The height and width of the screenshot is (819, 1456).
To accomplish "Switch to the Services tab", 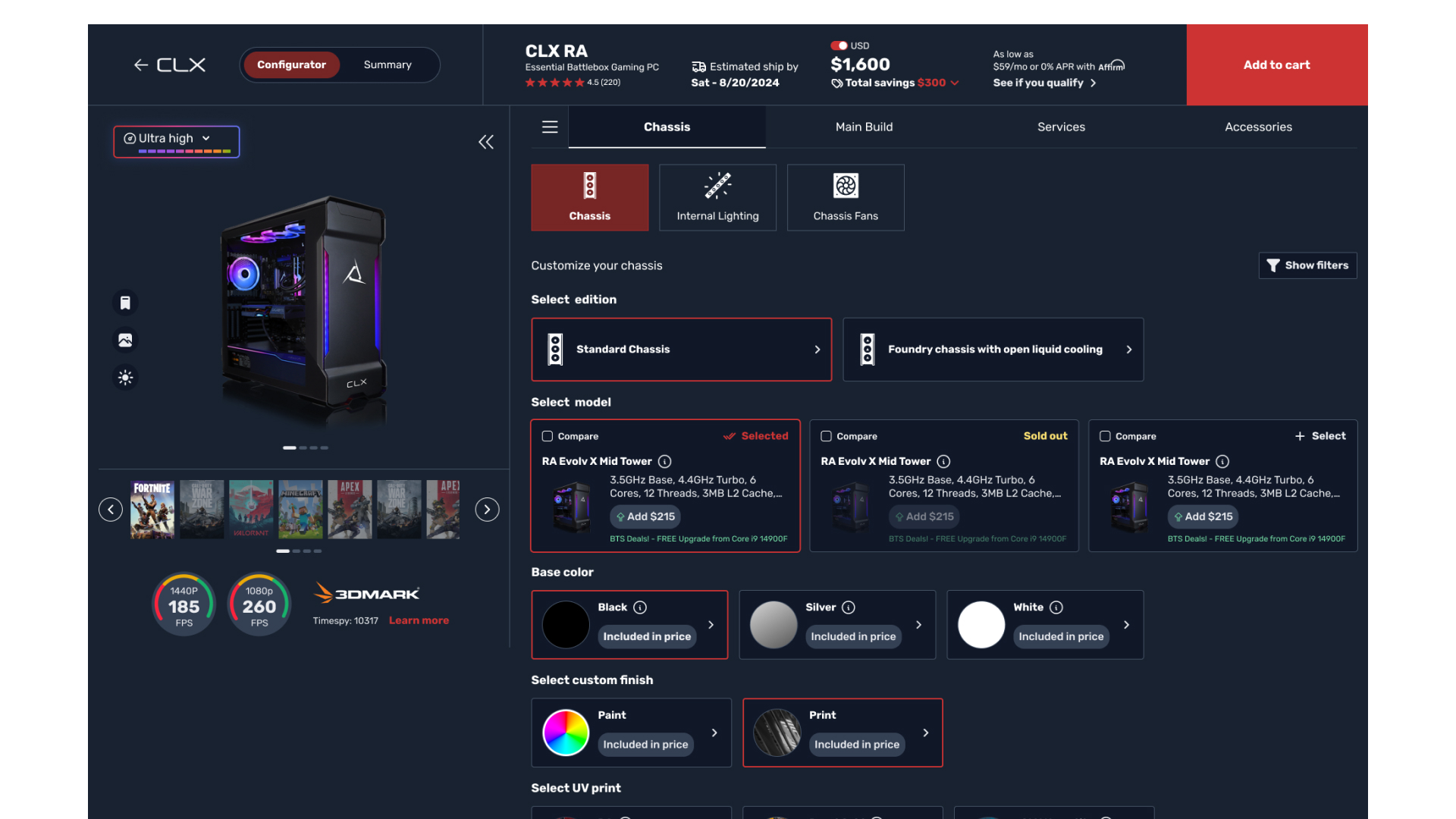I will (x=1061, y=127).
